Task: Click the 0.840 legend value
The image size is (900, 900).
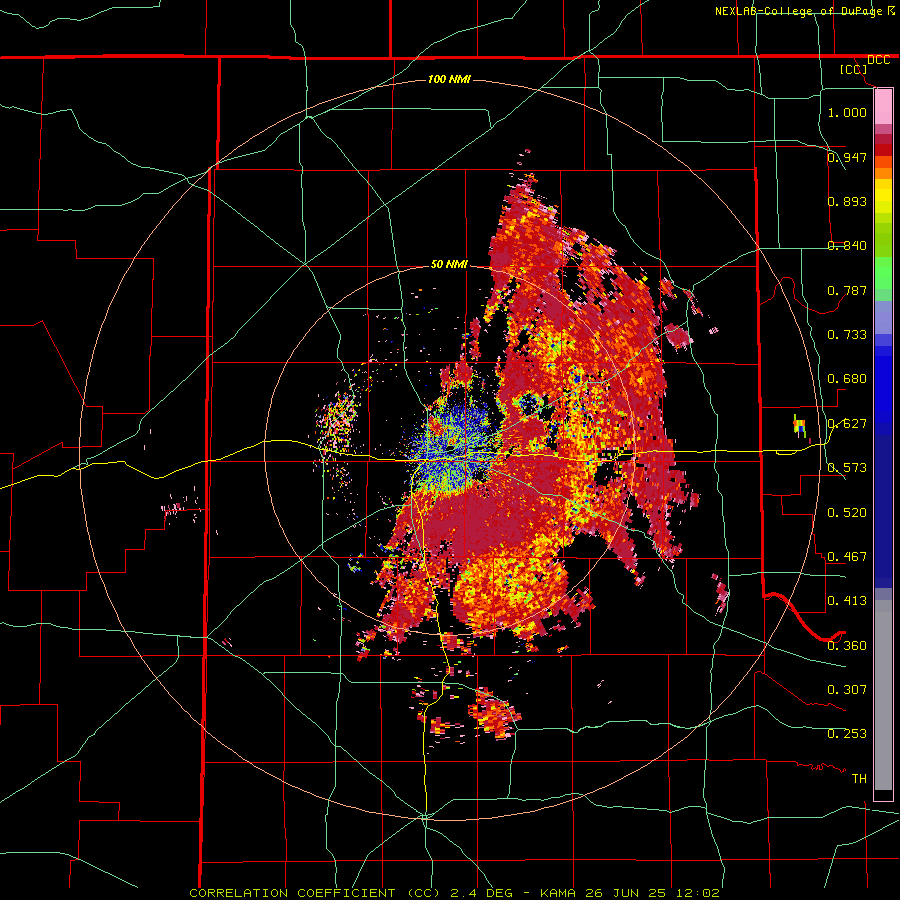Action: coord(847,246)
